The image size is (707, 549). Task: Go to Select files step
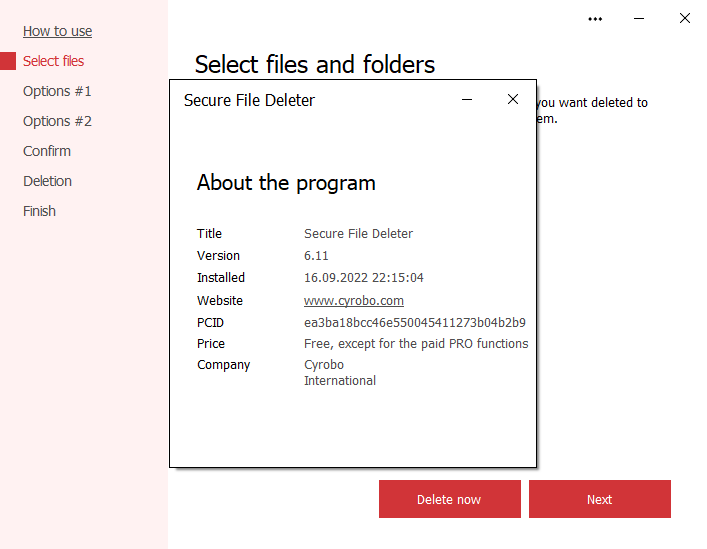[x=53, y=61]
